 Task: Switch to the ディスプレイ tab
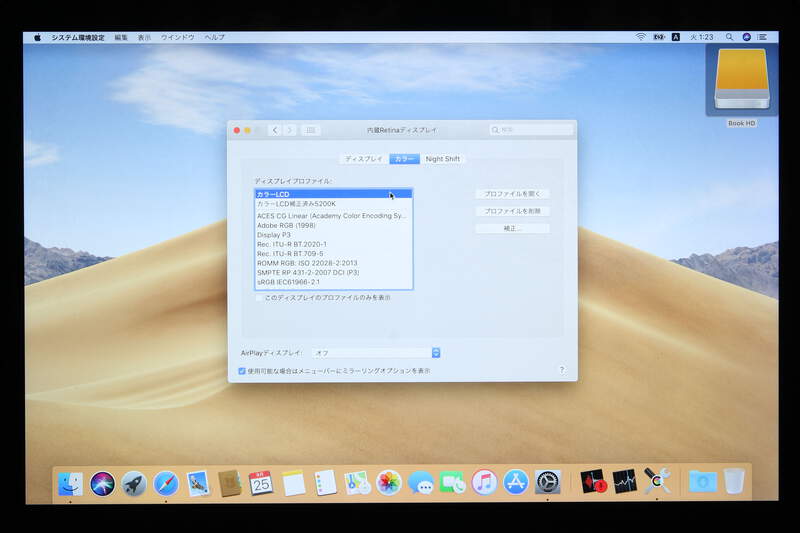tap(364, 159)
